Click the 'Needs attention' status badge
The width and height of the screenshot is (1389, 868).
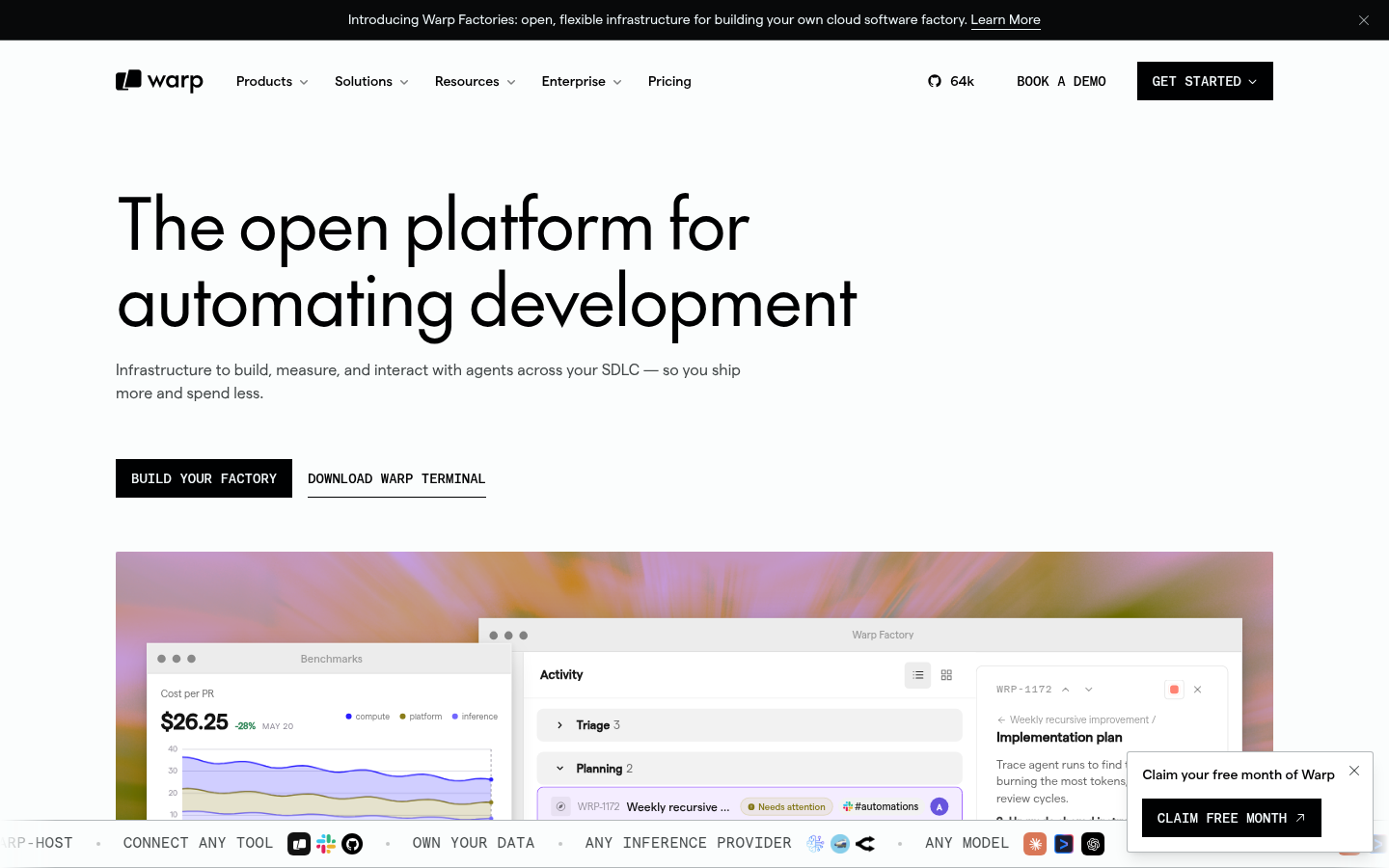pyautogui.click(x=786, y=806)
